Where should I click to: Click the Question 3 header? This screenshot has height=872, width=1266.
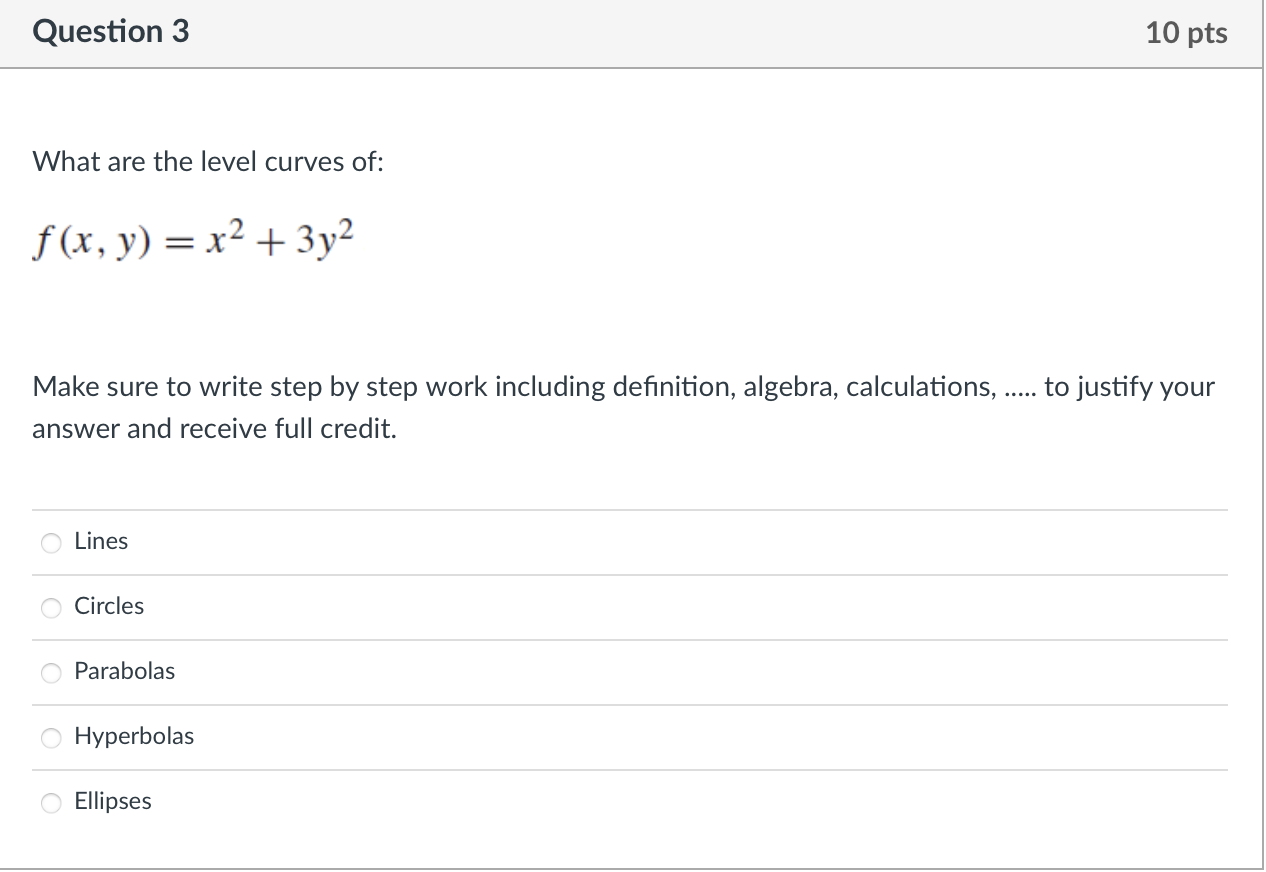pos(111,32)
